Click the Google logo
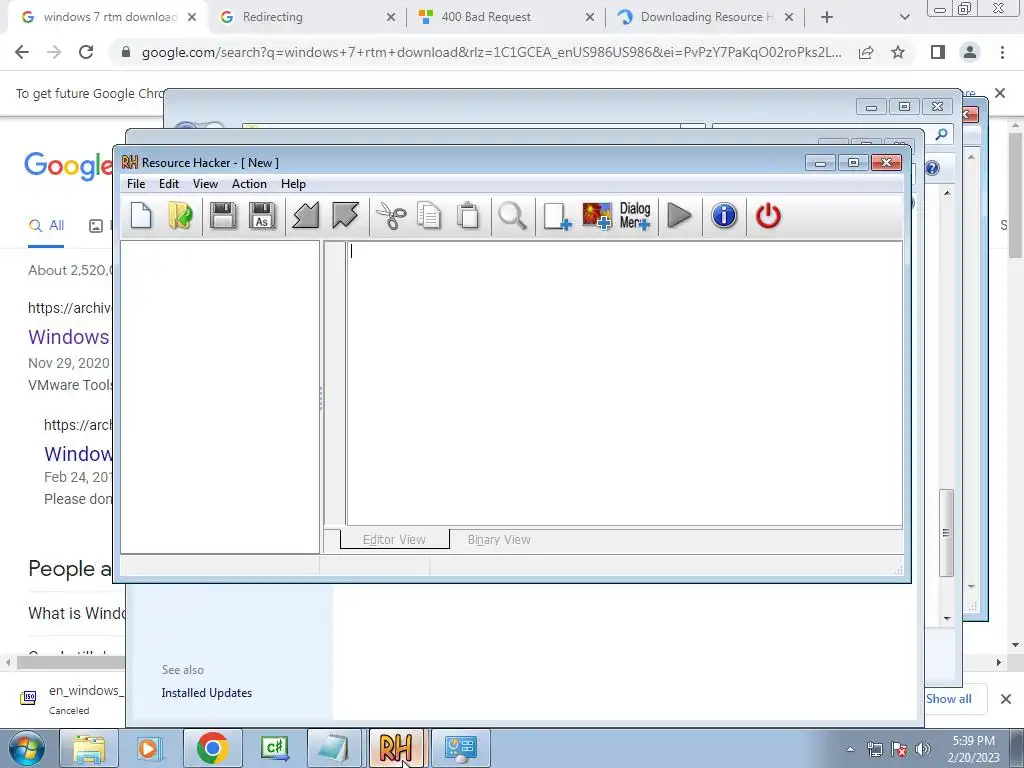1024x768 pixels. pos(68,166)
